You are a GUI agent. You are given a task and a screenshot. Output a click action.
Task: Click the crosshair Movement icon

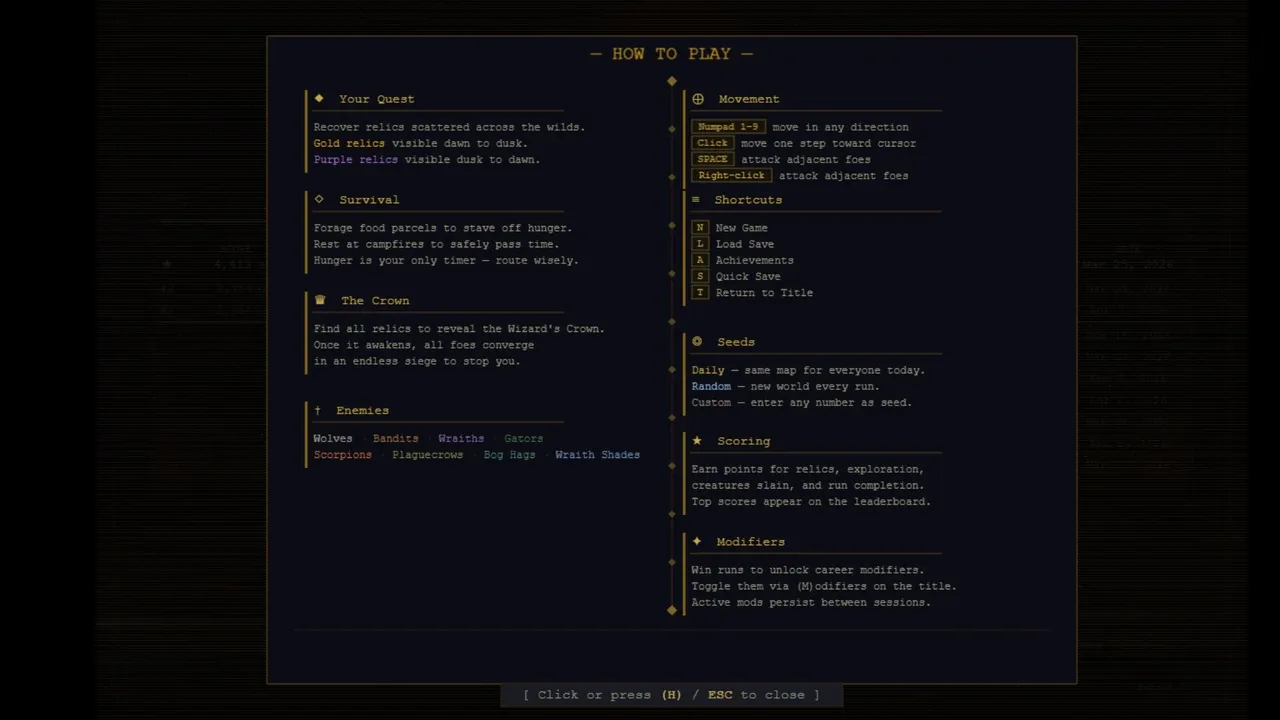tap(698, 99)
